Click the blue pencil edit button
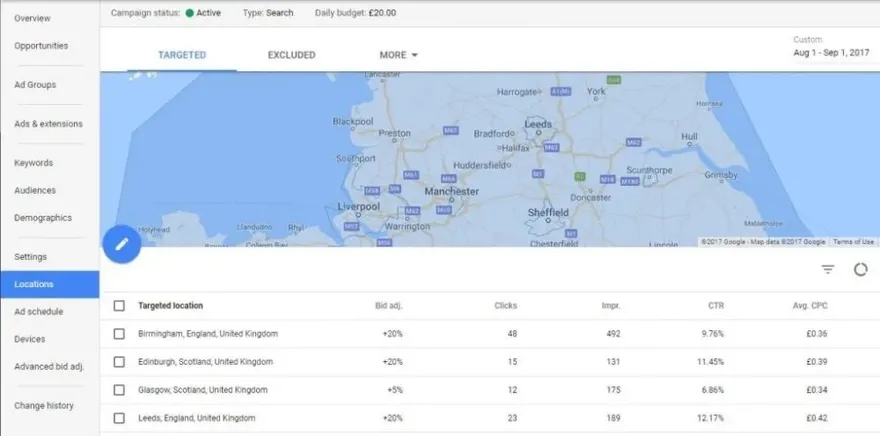 tap(122, 244)
